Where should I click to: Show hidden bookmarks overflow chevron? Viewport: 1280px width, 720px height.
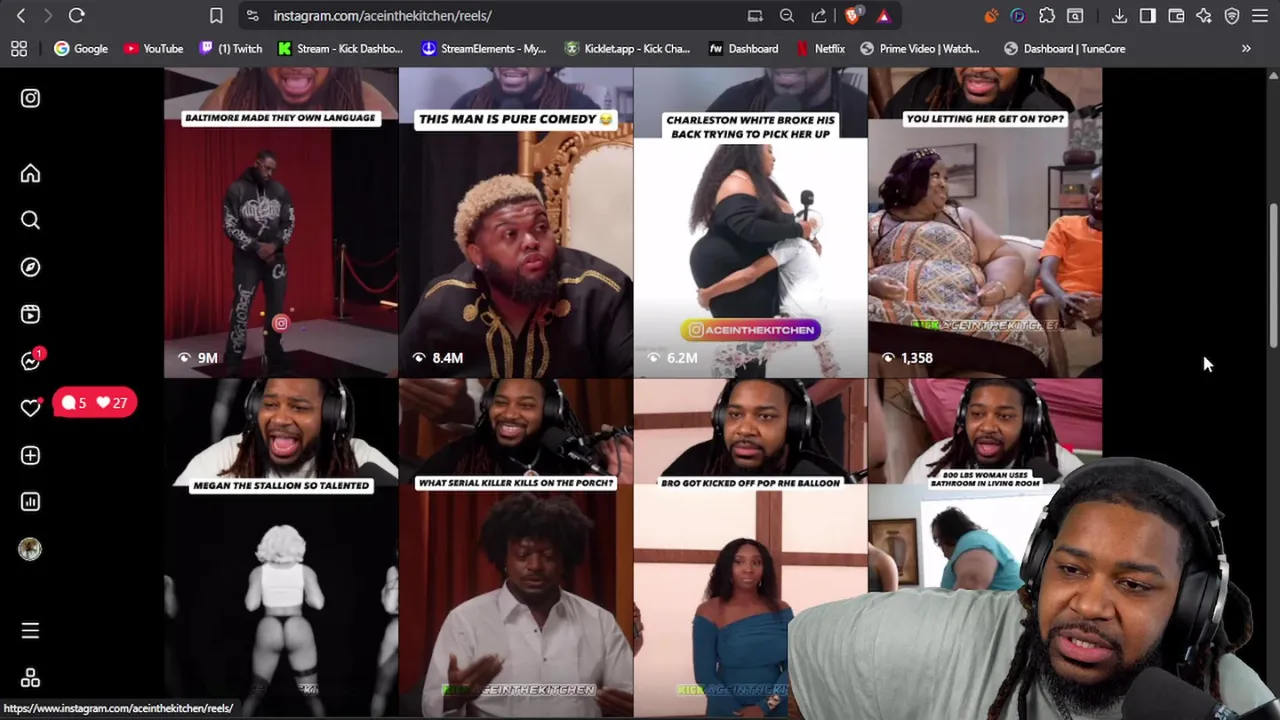(1246, 48)
